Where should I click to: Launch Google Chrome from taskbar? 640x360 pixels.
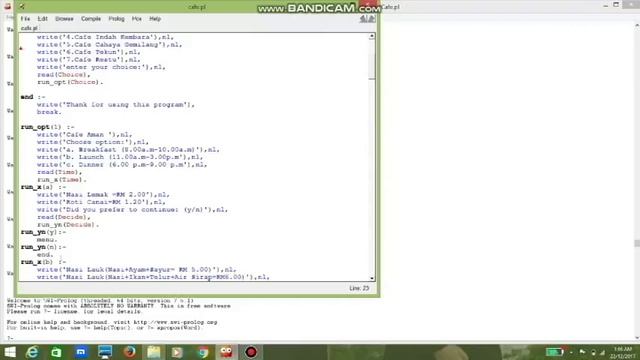point(202,352)
